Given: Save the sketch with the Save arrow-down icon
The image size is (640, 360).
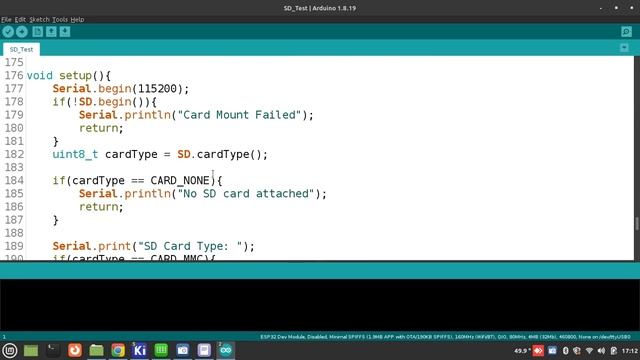Looking at the screenshot, I should [65, 32].
